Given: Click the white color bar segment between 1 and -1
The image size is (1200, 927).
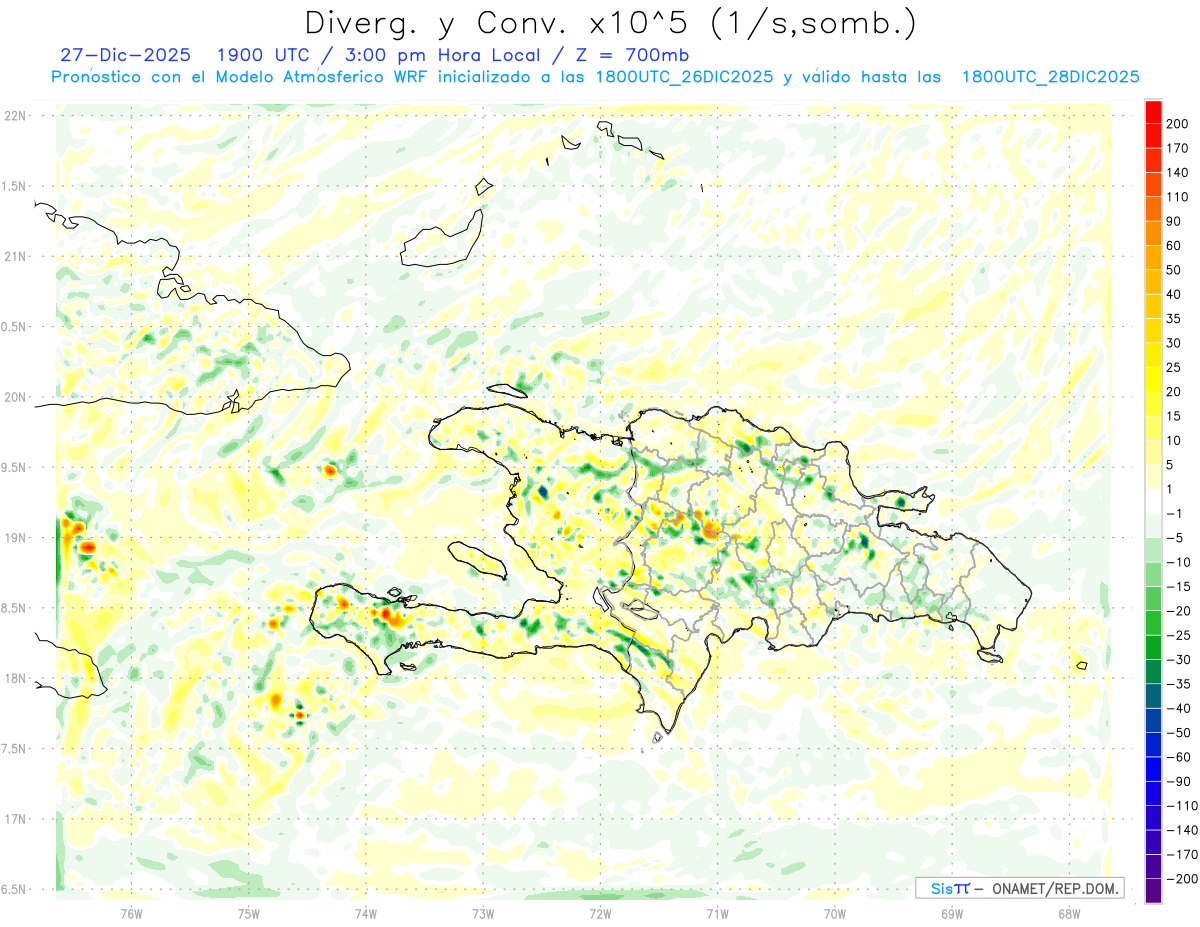Looking at the screenshot, I should pos(1153,501).
